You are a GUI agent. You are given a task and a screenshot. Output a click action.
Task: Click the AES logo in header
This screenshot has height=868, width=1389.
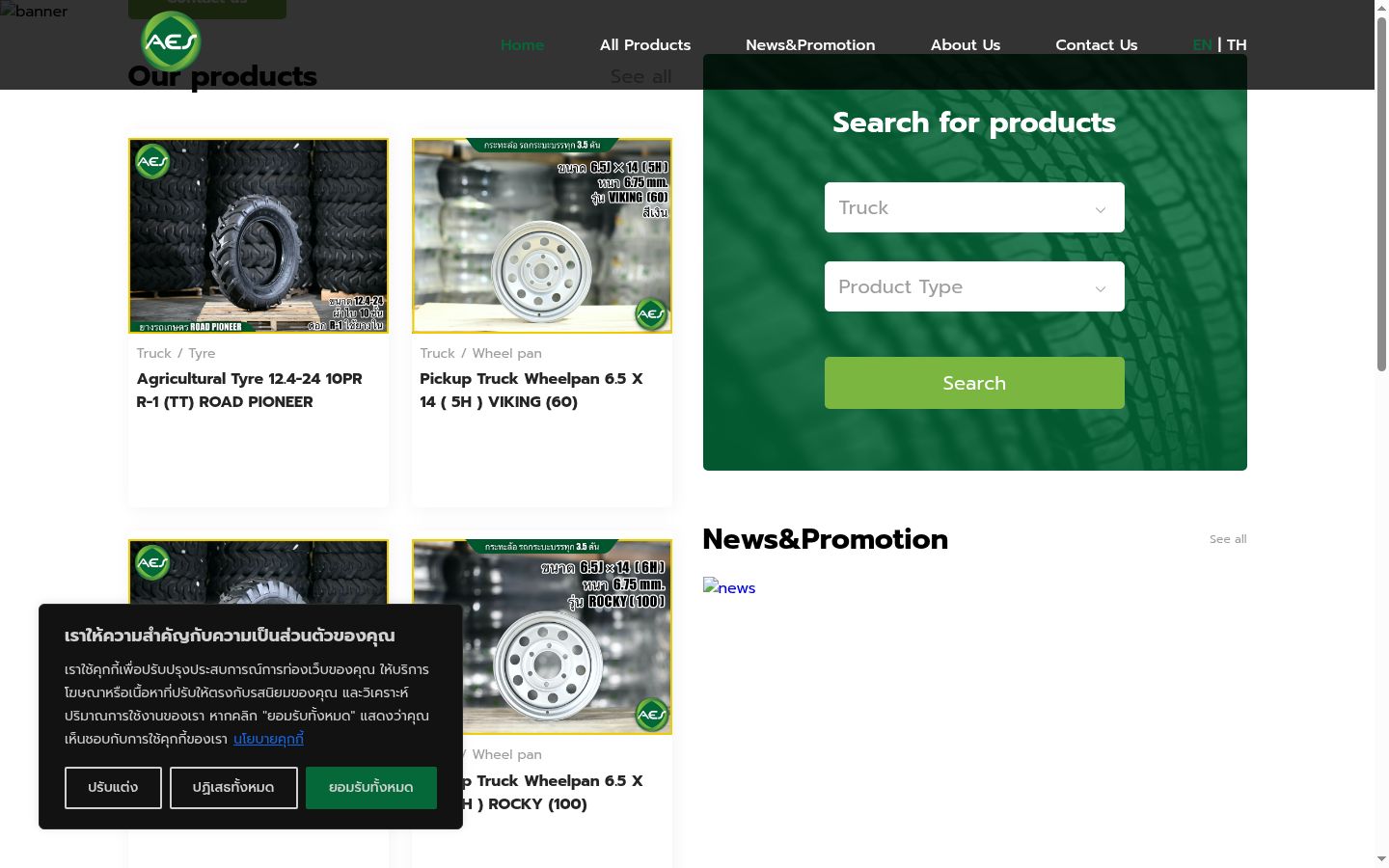pyautogui.click(x=171, y=41)
